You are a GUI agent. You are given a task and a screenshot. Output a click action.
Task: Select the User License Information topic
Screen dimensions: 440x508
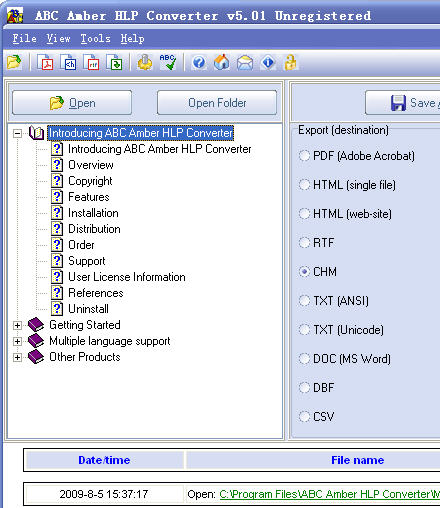click(127, 277)
